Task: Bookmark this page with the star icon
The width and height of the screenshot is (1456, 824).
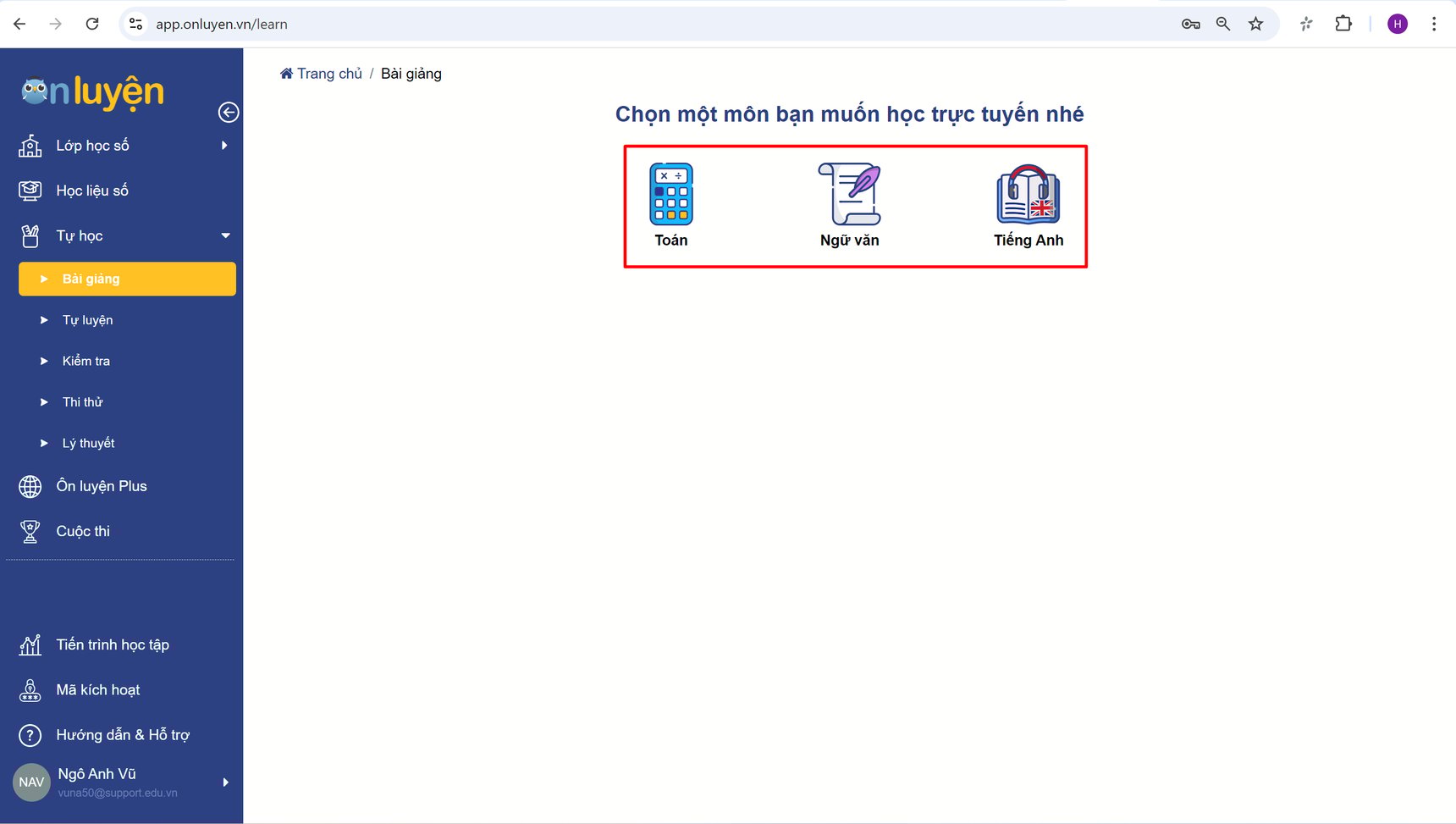Action: [x=1255, y=24]
